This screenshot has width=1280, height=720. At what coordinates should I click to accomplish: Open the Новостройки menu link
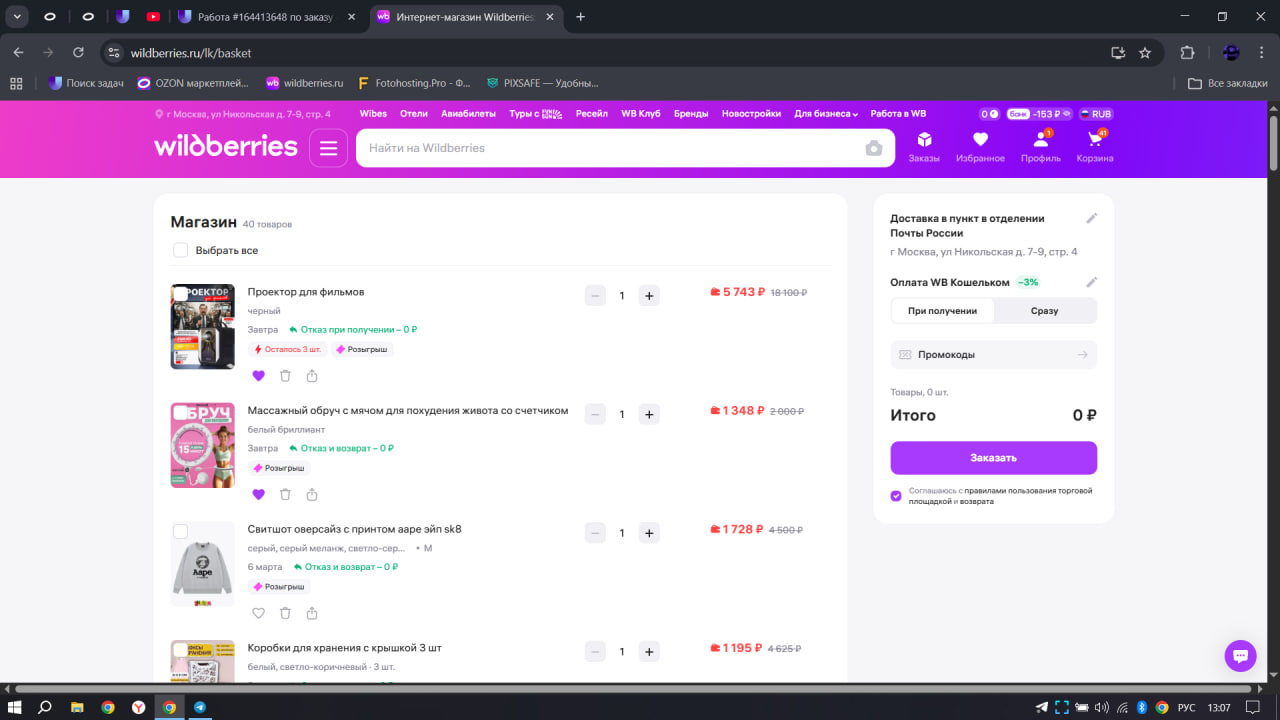coord(751,114)
